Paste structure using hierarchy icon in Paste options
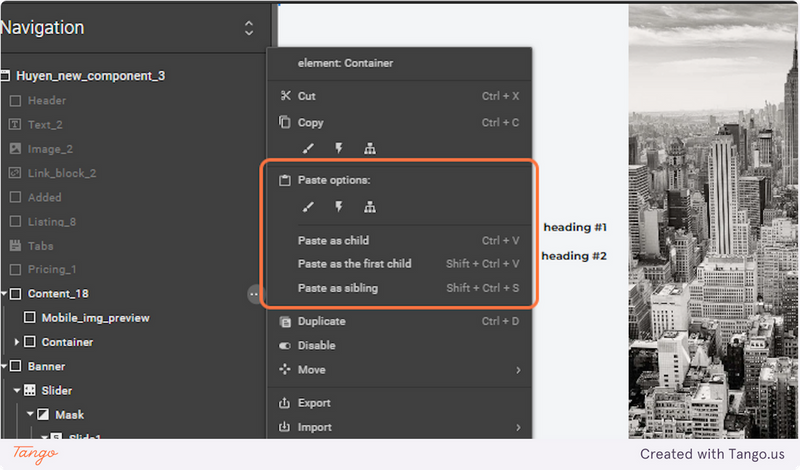Screen dimensions: 800x470 point(370,207)
